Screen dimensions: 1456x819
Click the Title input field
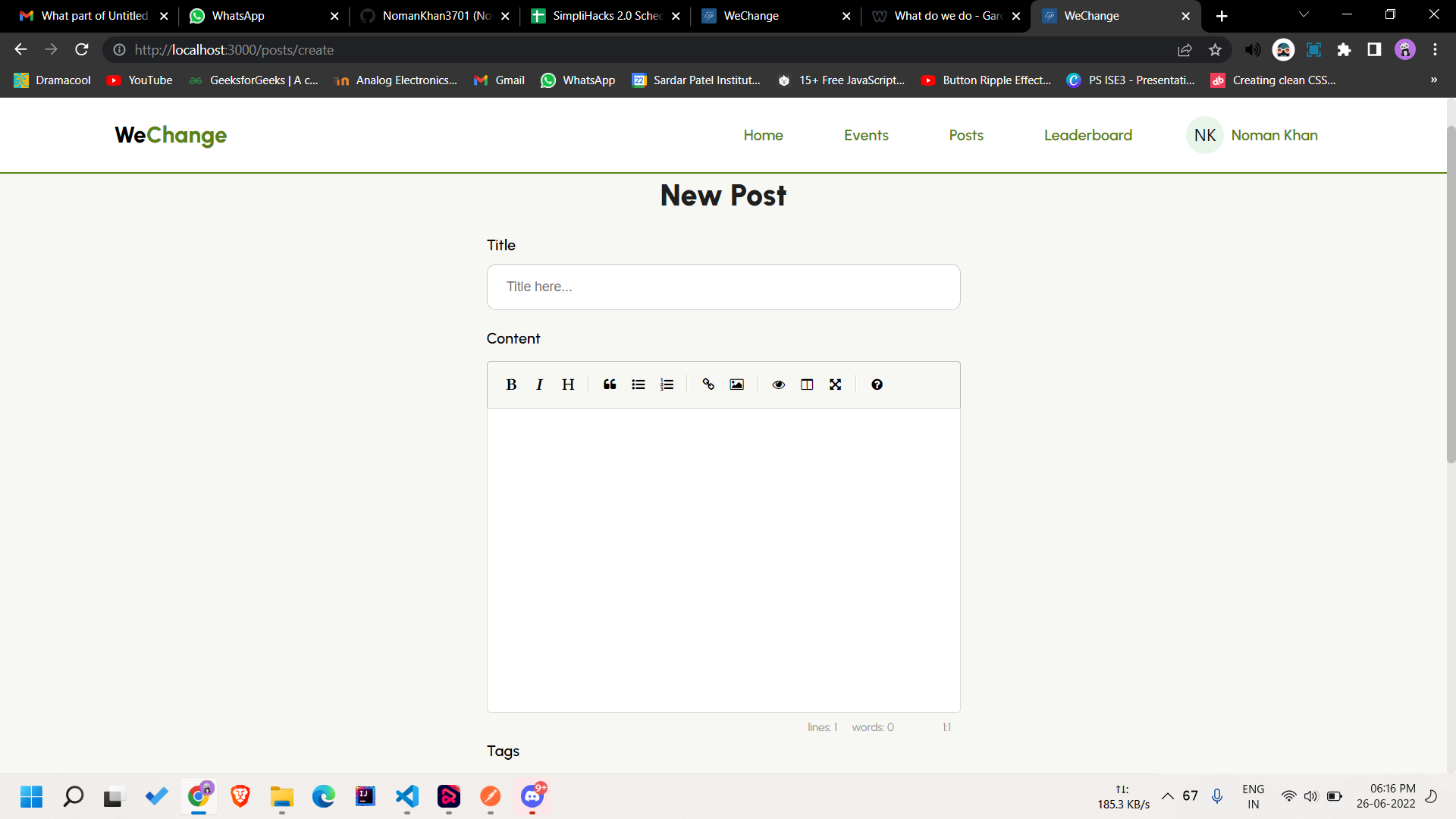point(723,287)
